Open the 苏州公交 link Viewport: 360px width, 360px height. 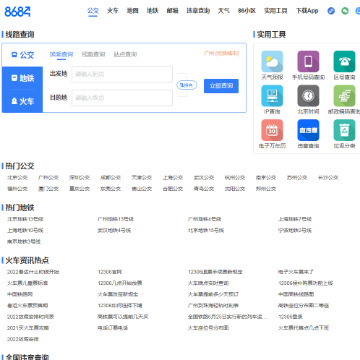click(297, 178)
